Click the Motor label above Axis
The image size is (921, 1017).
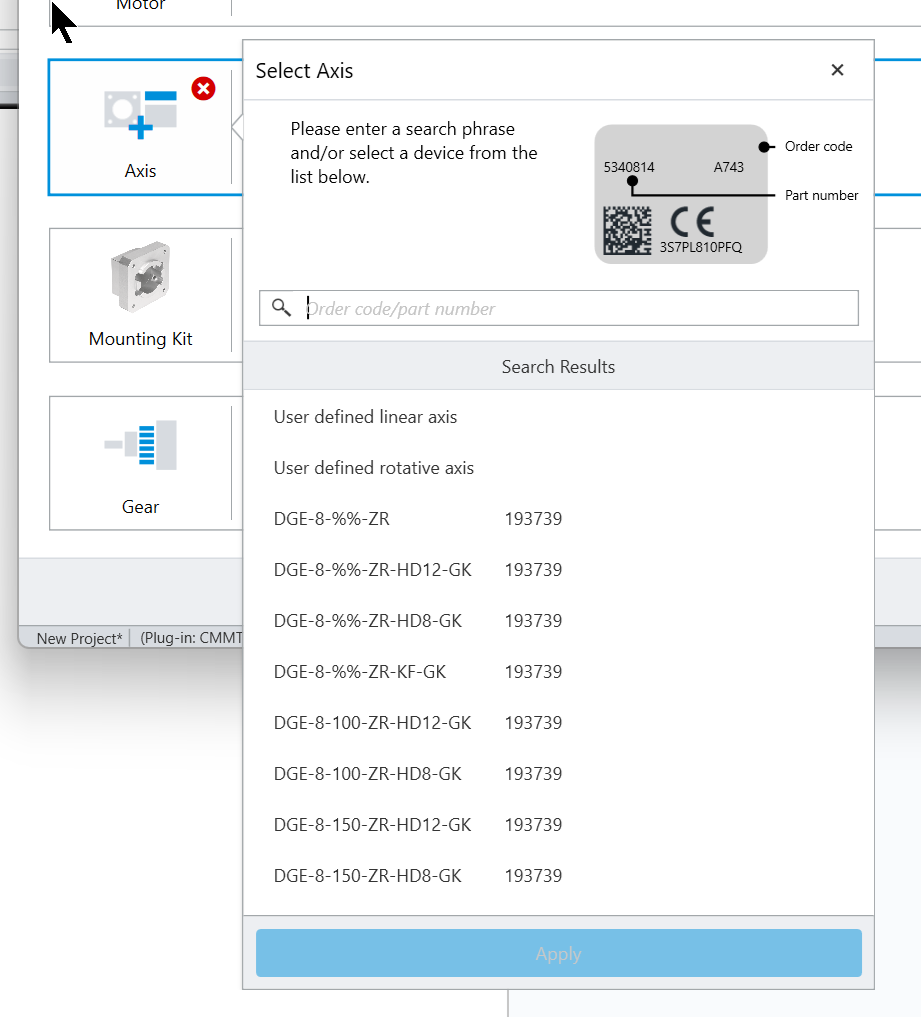coord(140,5)
